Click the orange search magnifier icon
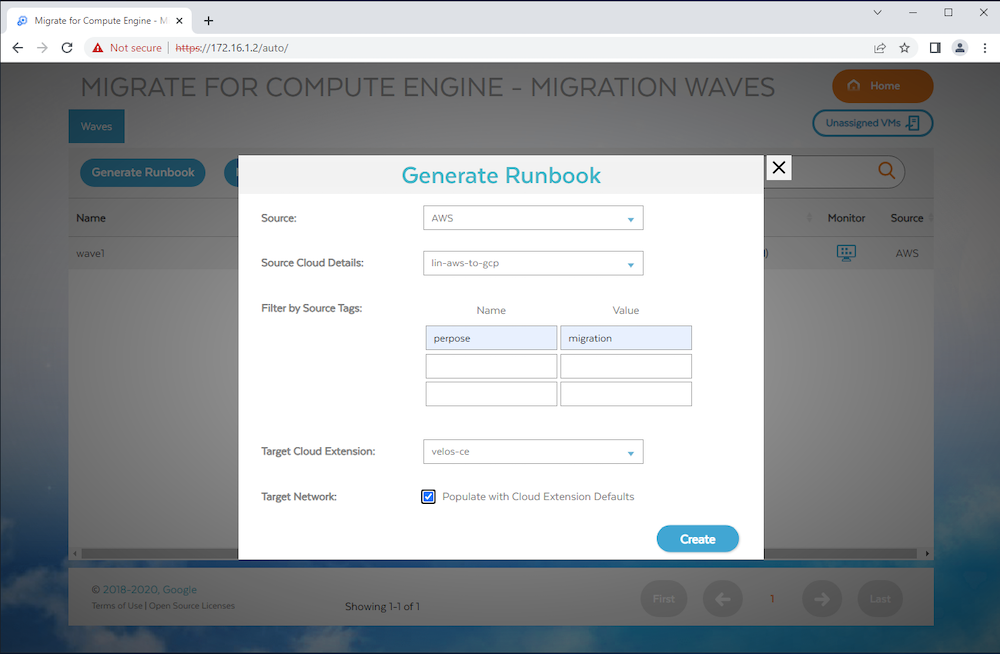The image size is (1000, 654). click(886, 170)
